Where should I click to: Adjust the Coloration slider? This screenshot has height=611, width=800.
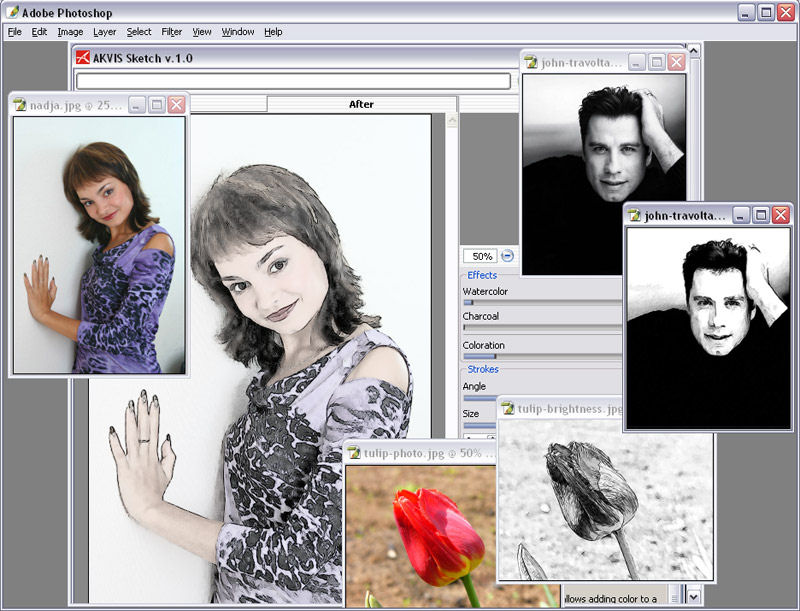click(542, 357)
